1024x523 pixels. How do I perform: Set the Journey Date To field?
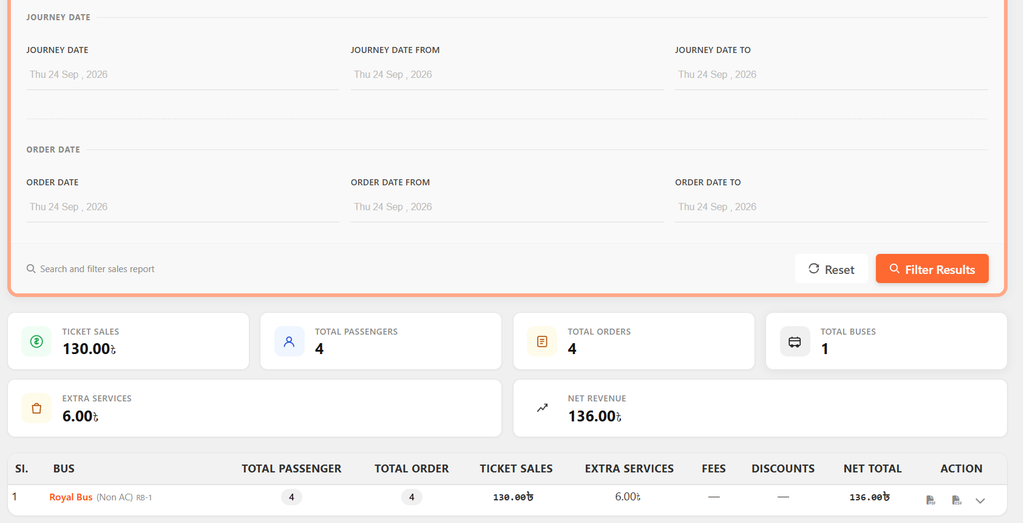[831, 75]
